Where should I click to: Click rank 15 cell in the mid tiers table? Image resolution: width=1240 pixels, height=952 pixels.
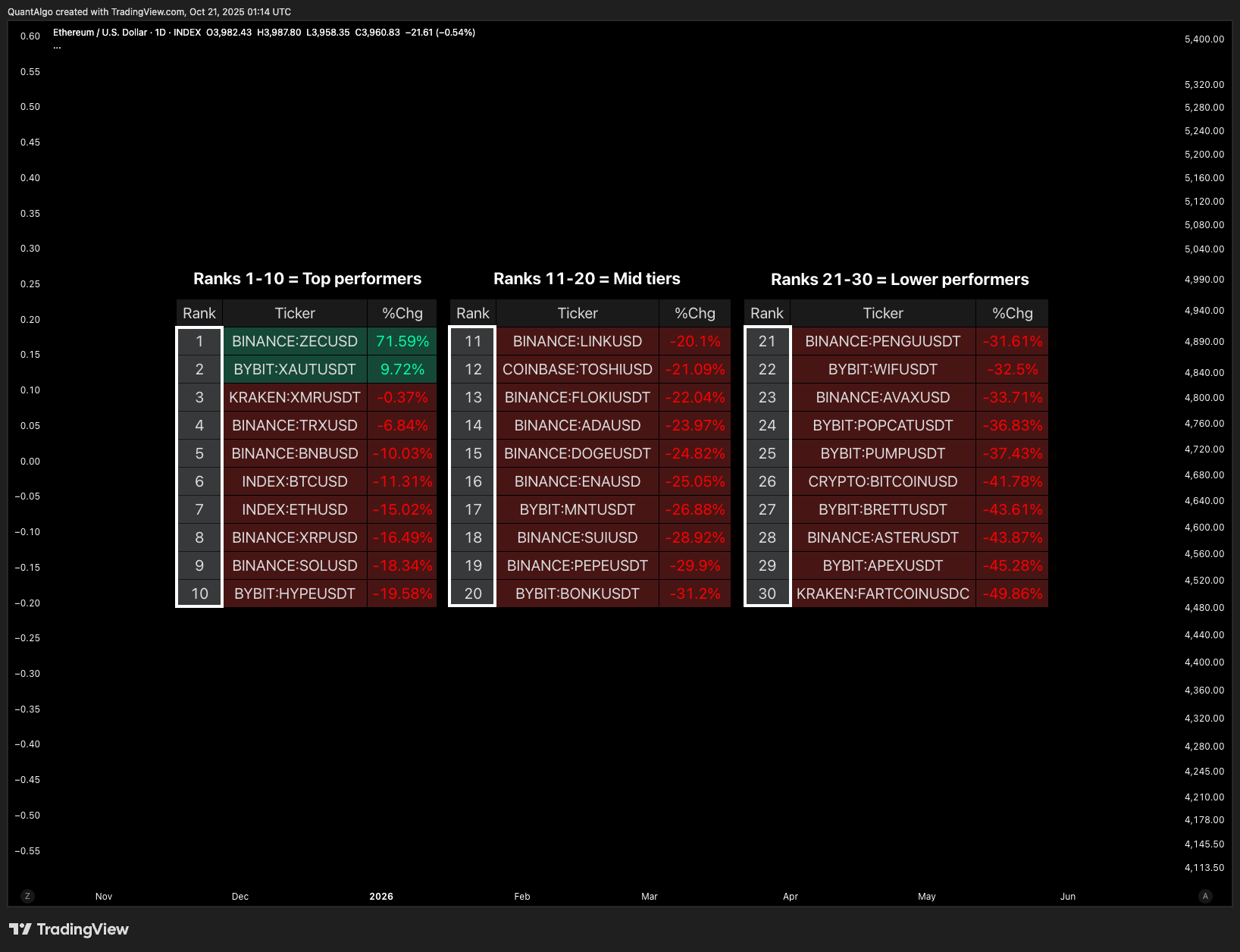(x=473, y=453)
